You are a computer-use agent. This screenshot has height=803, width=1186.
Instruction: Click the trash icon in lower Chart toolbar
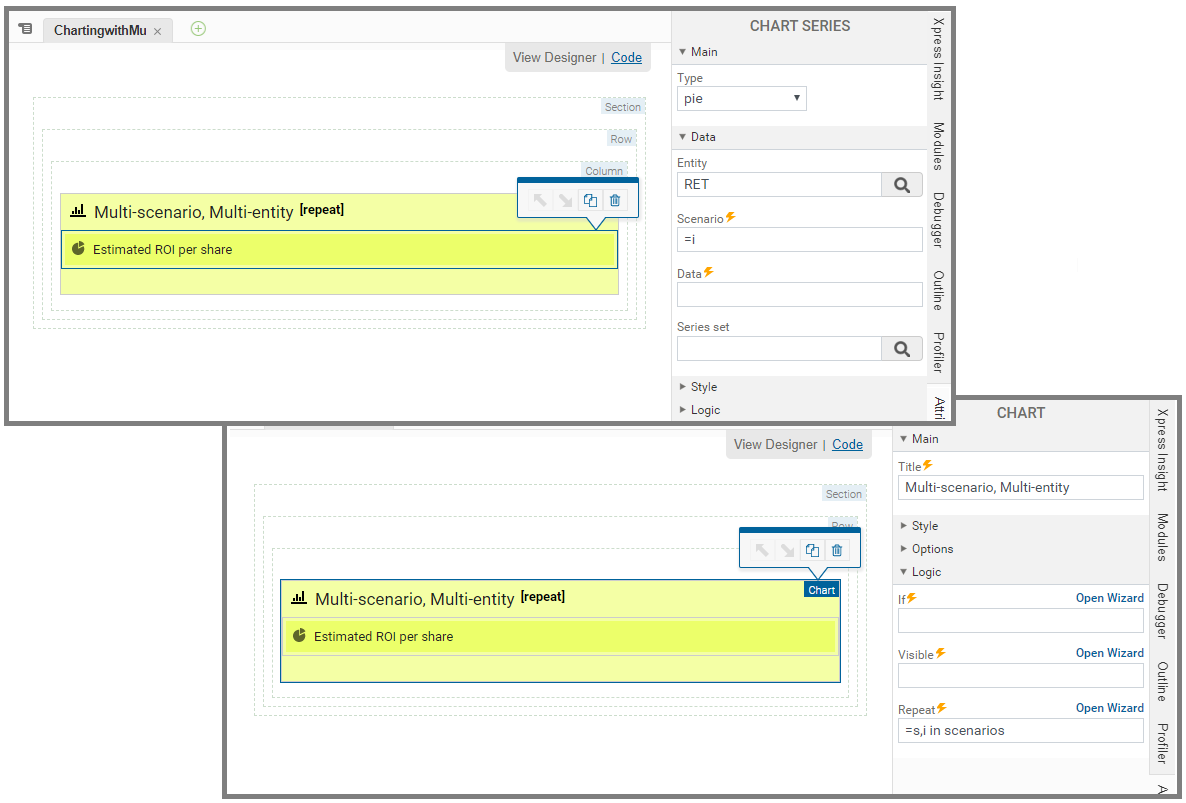click(837, 550)
